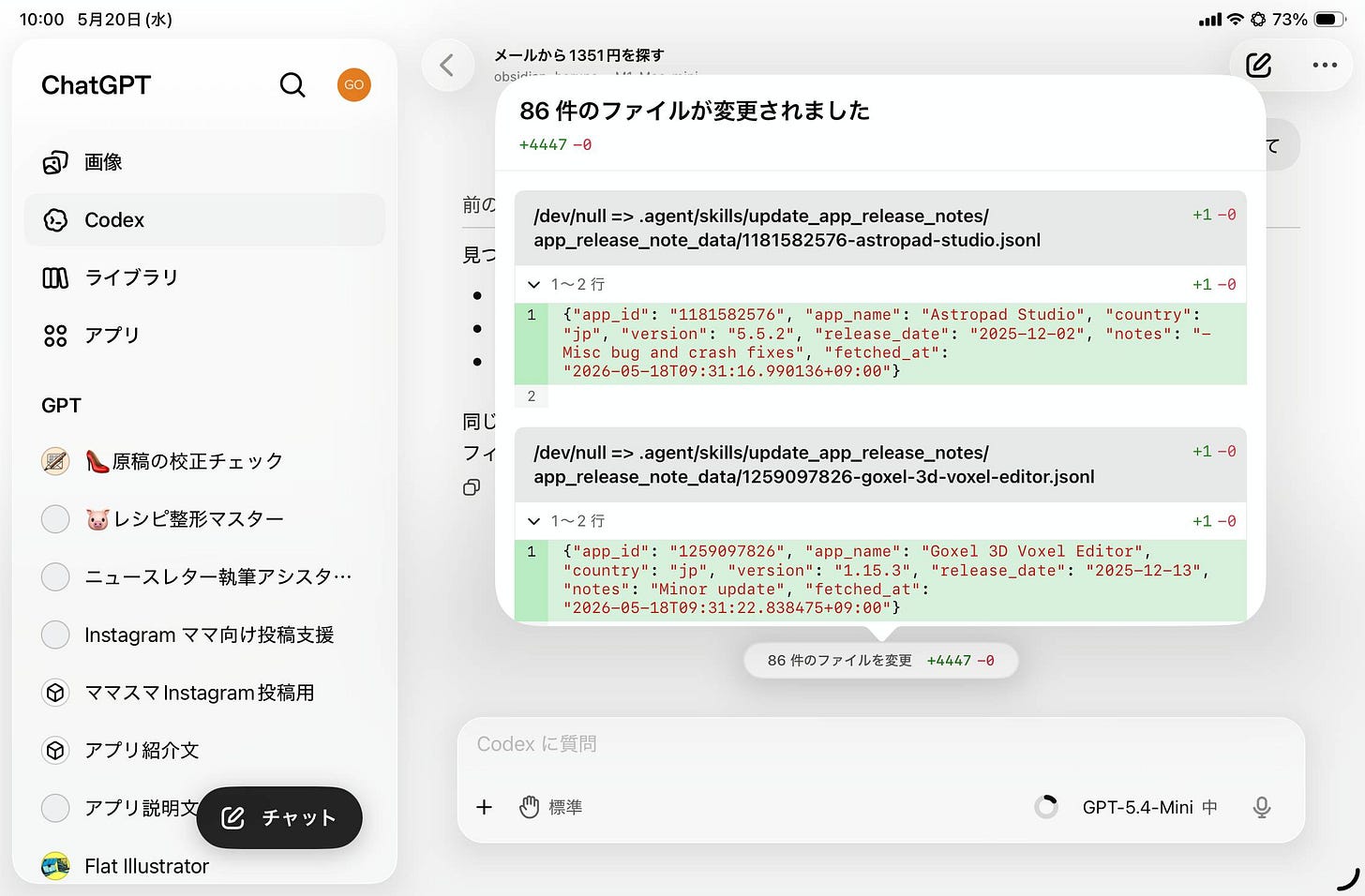Screen dimensions: 1365x896
Task: Click the astropad-studio.jsonl file path header
Action: pos(880,228)
